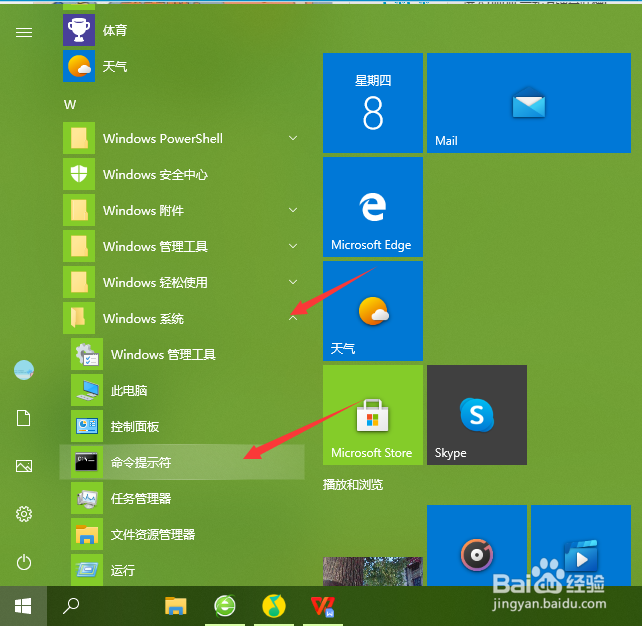Launch the 天气 app in the app list
The image size is (642, 626).
183,66
